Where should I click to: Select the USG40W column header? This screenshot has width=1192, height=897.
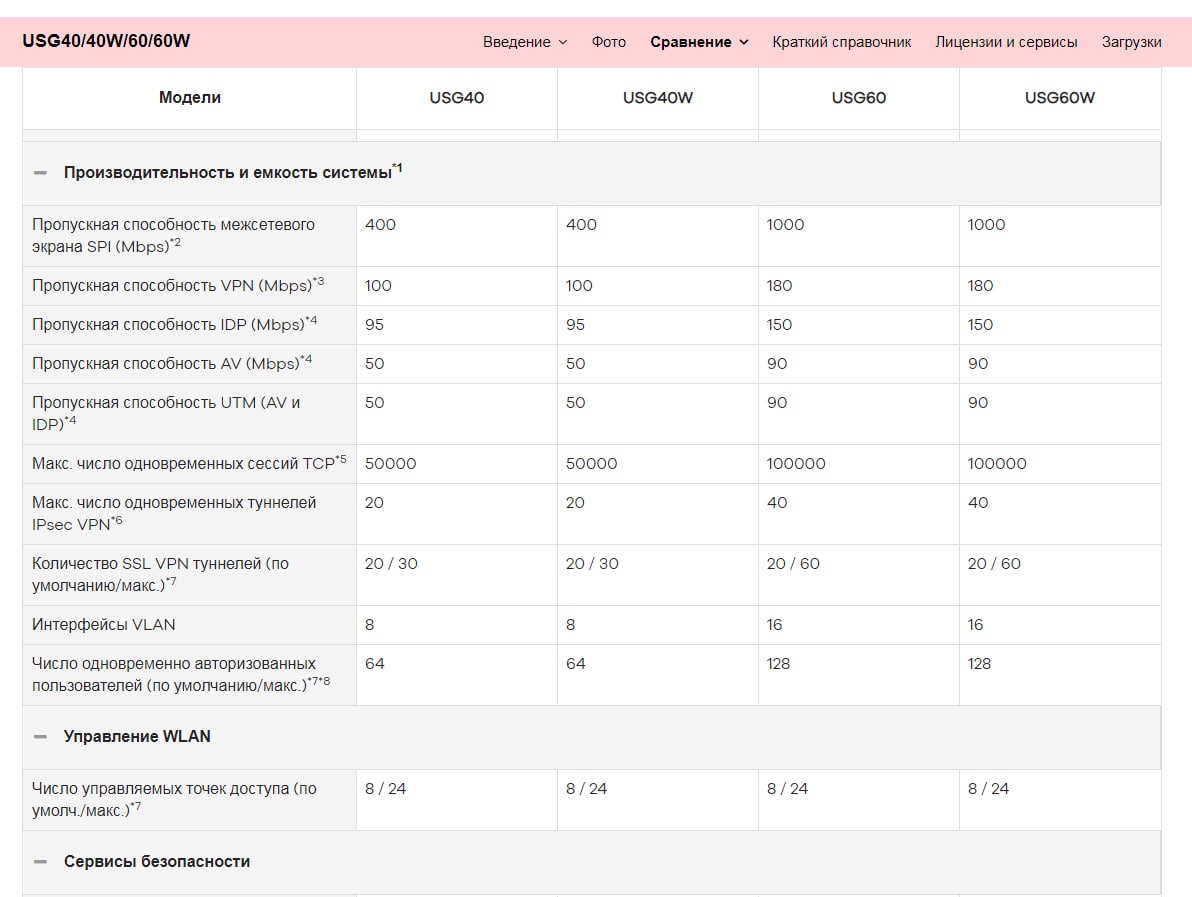tap(658, 97)
